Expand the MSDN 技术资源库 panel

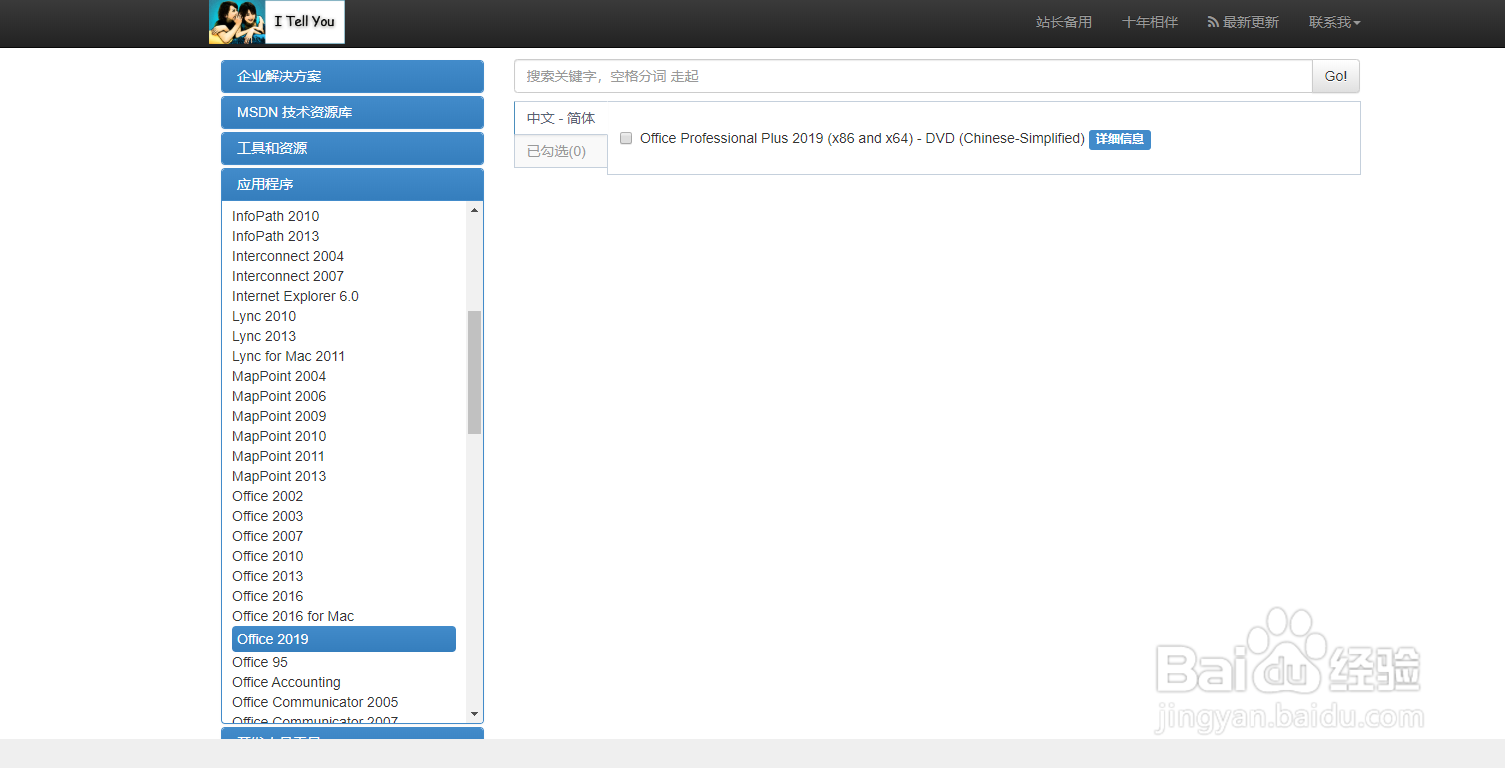tap(352, 112)
